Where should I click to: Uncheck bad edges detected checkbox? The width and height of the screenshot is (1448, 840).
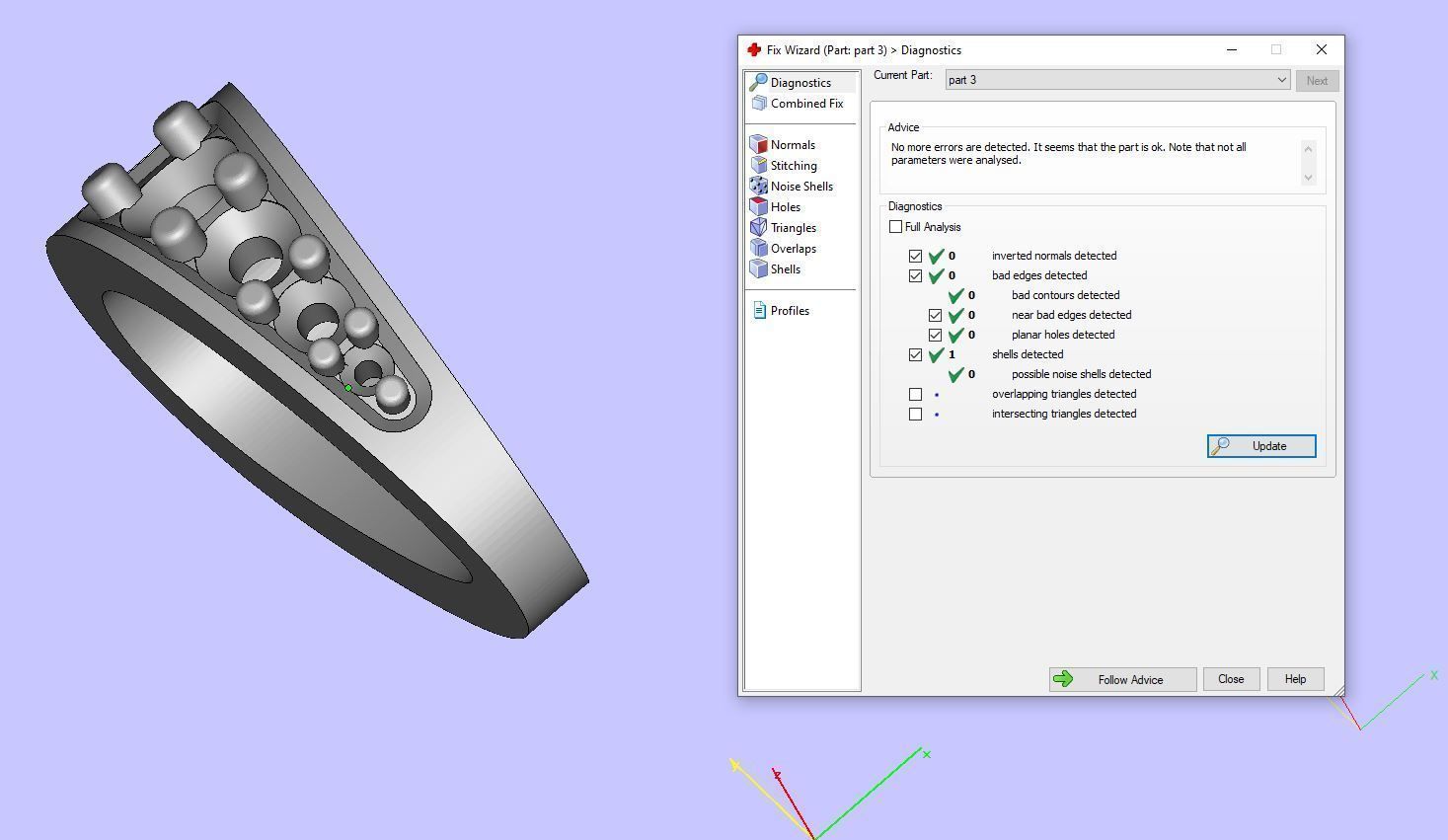pyautogui.click(x=915, y=275)
